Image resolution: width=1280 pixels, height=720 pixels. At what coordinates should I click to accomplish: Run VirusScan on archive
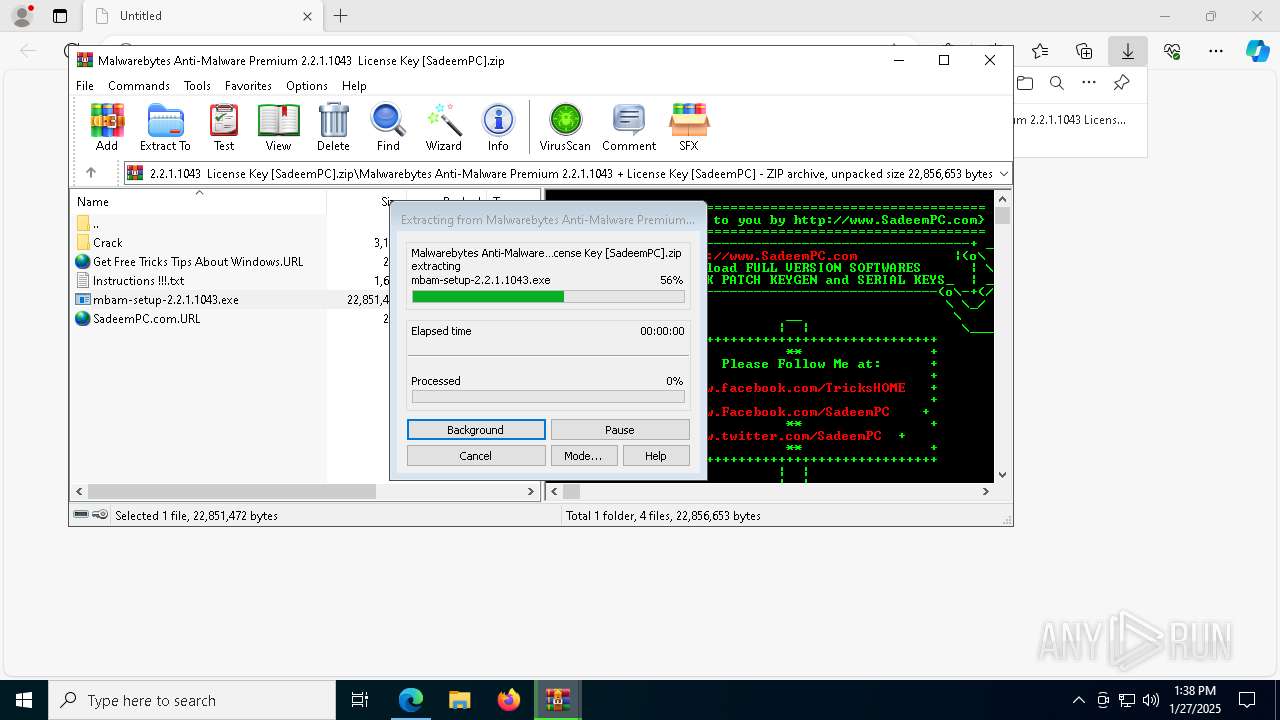coord(565,127)
